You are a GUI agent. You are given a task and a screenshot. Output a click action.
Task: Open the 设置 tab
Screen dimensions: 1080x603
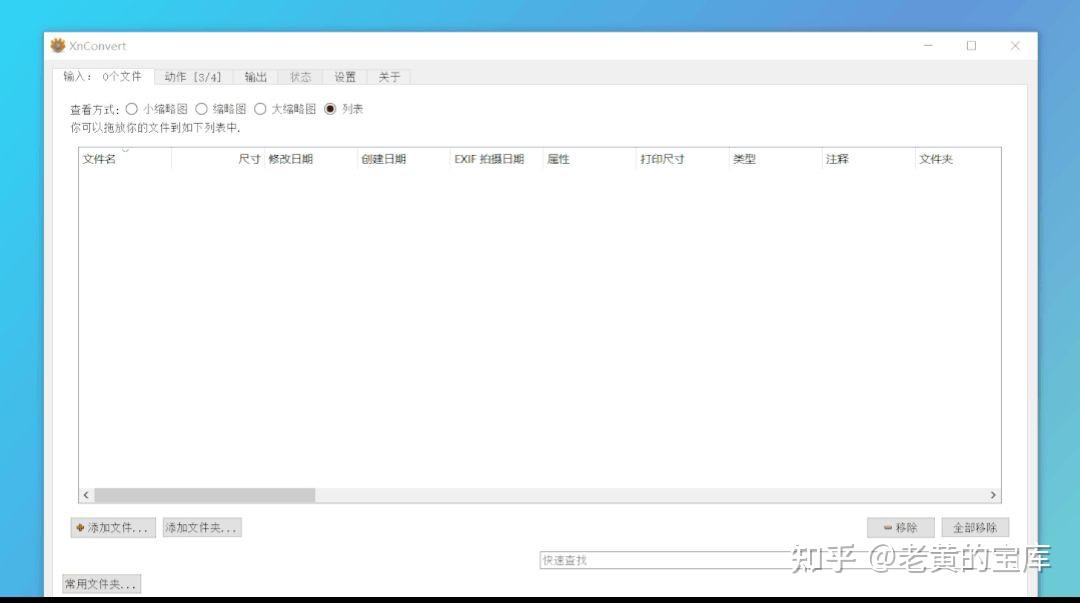[x=345, y=77]
